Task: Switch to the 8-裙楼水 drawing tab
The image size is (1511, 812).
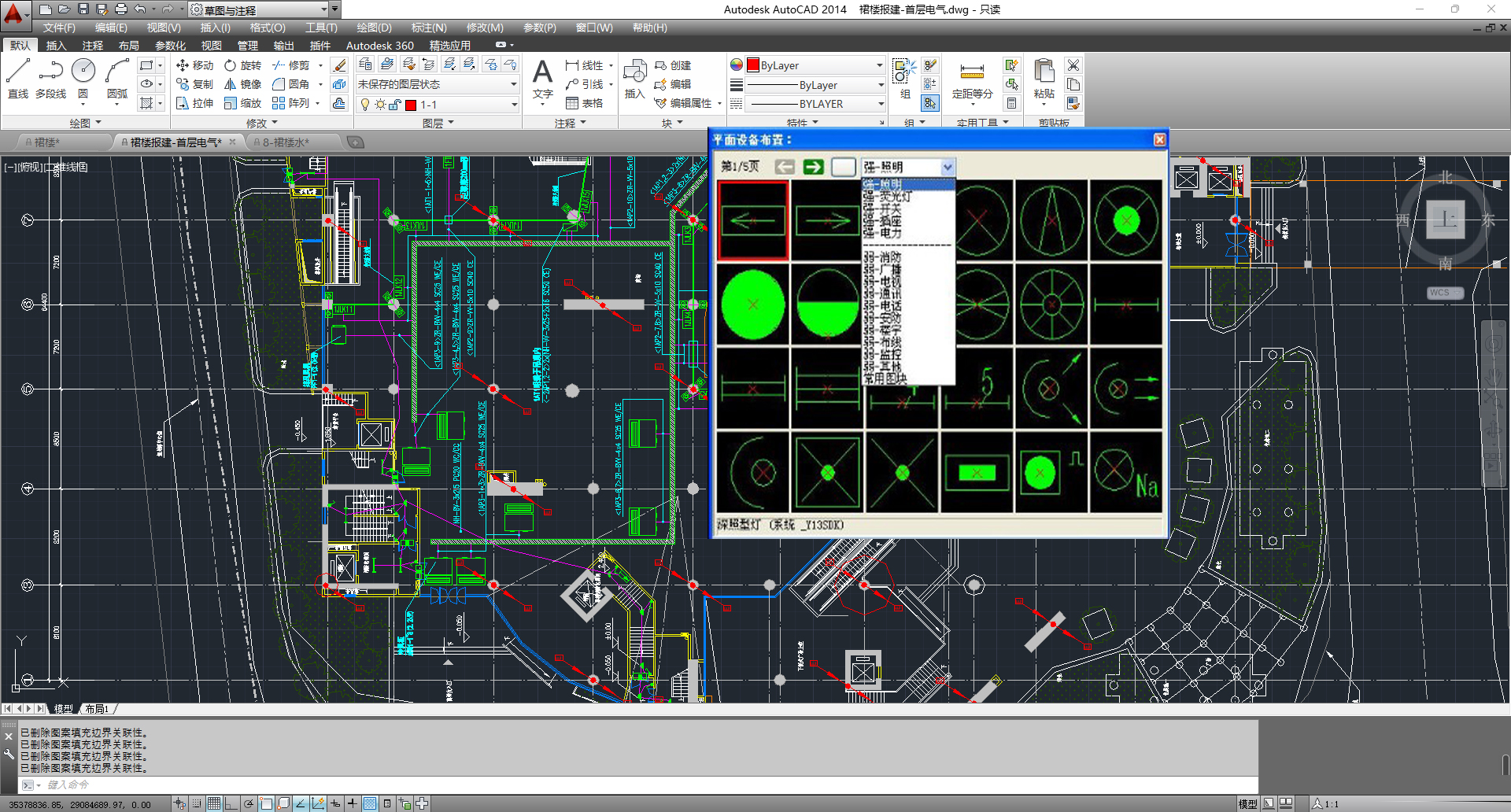Action: coord(286,142)
